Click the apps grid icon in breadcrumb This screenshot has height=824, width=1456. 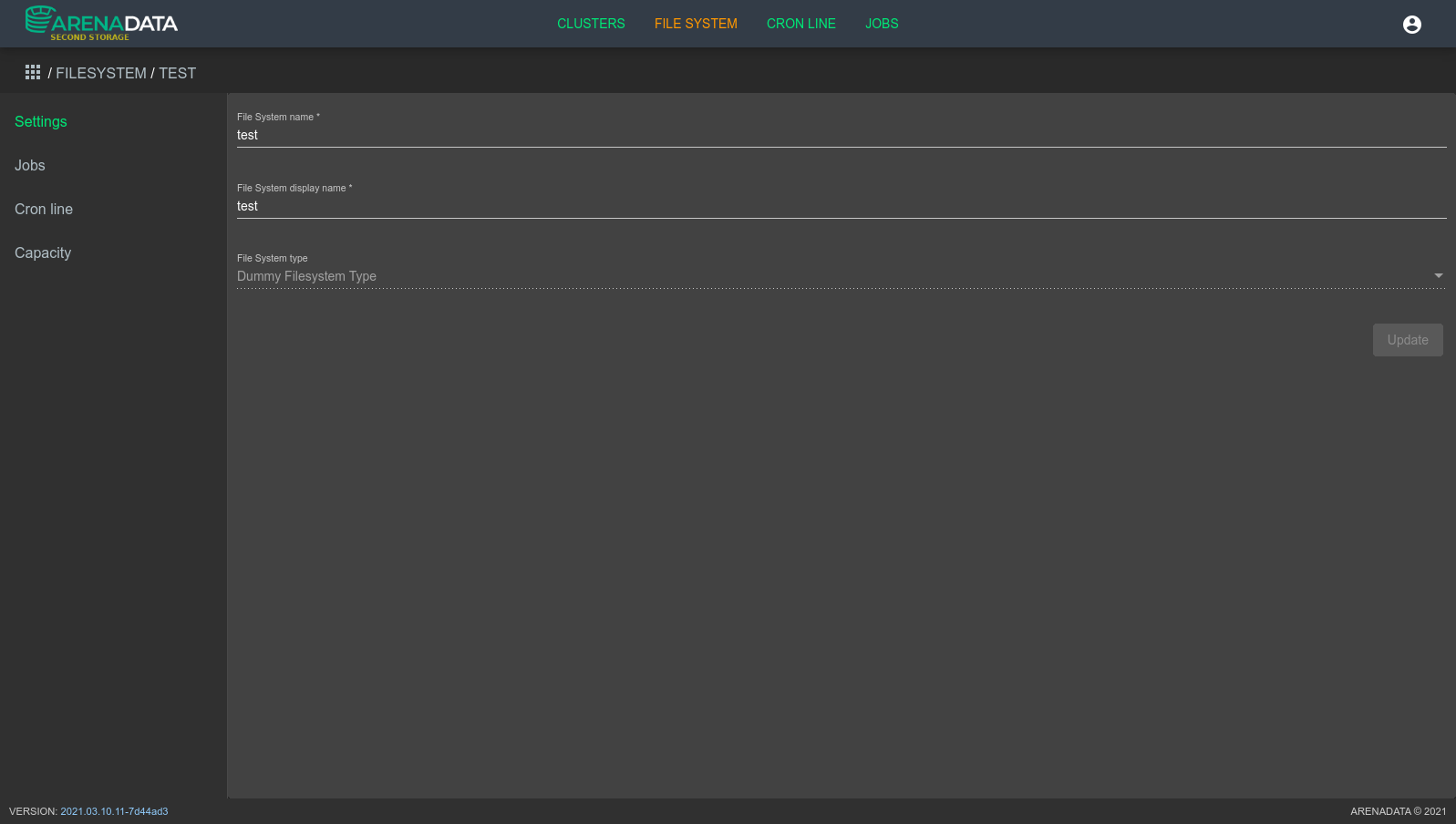point(33,72)
